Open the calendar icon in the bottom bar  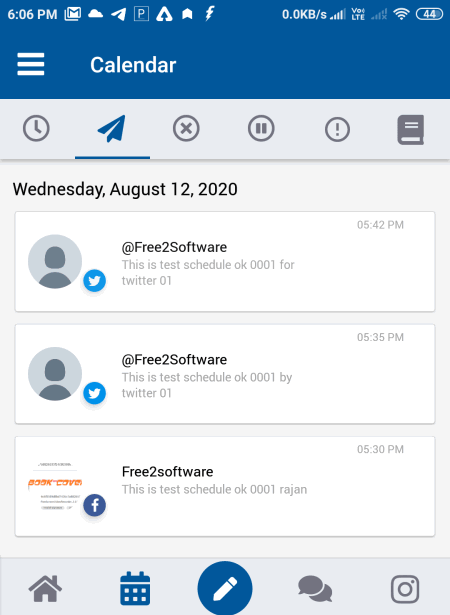click(135, 588)
